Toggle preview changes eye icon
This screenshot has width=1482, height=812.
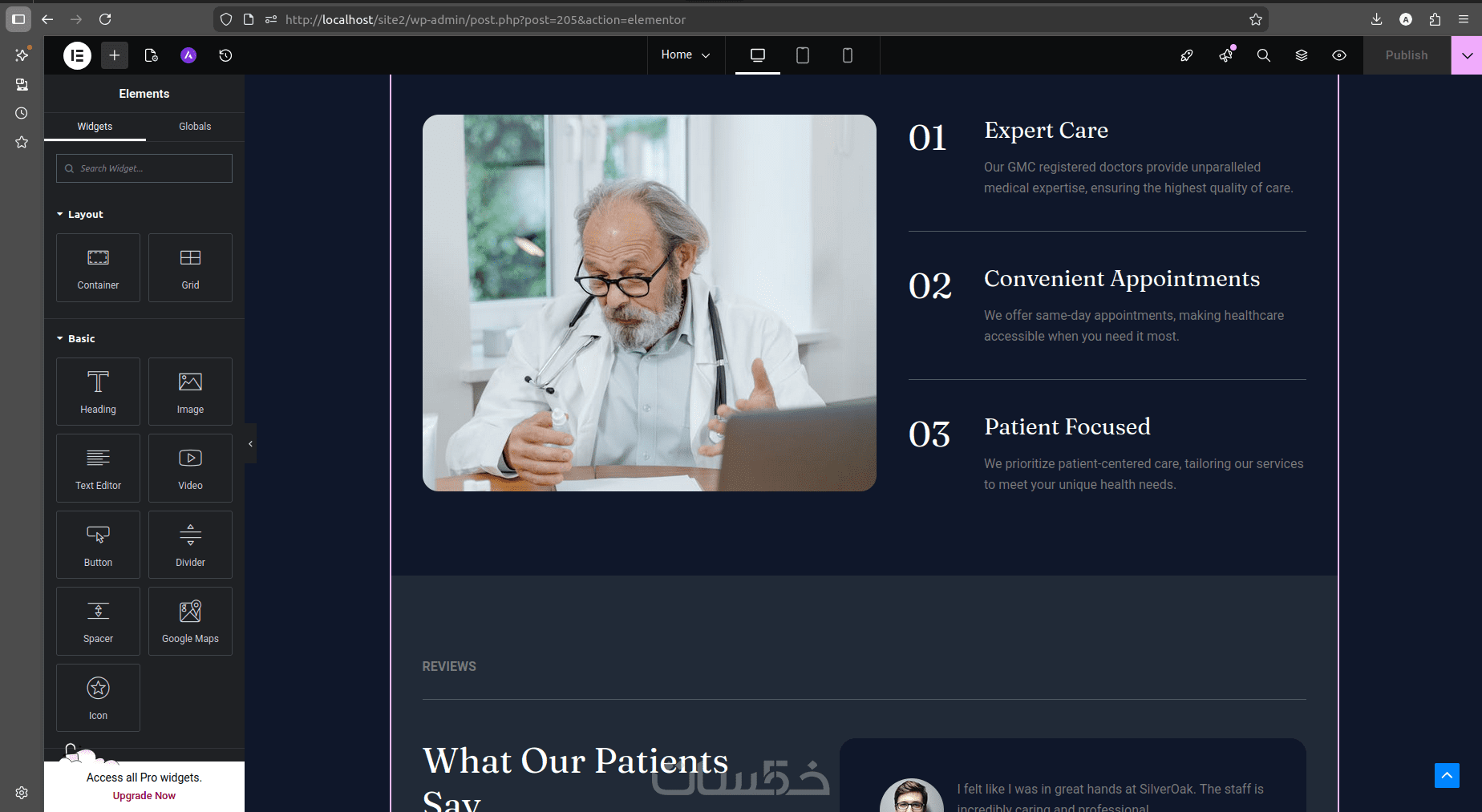point(1339,55)
